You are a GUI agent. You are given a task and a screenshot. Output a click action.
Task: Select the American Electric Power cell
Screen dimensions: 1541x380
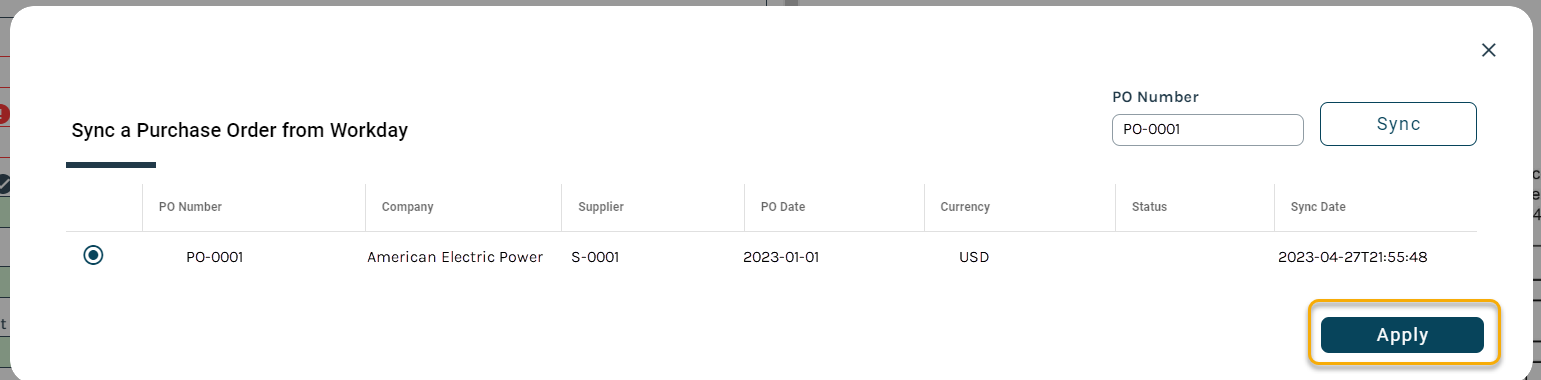(455, 257)
